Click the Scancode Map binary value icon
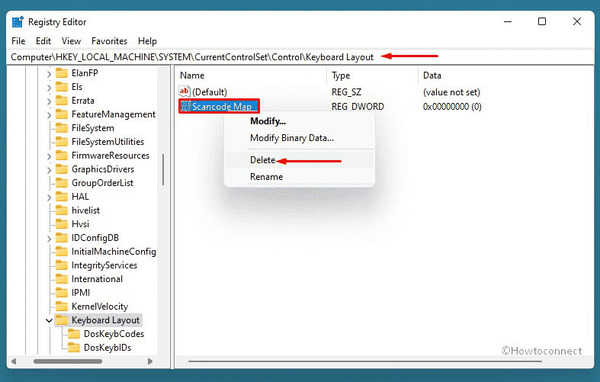 point(186,106)
